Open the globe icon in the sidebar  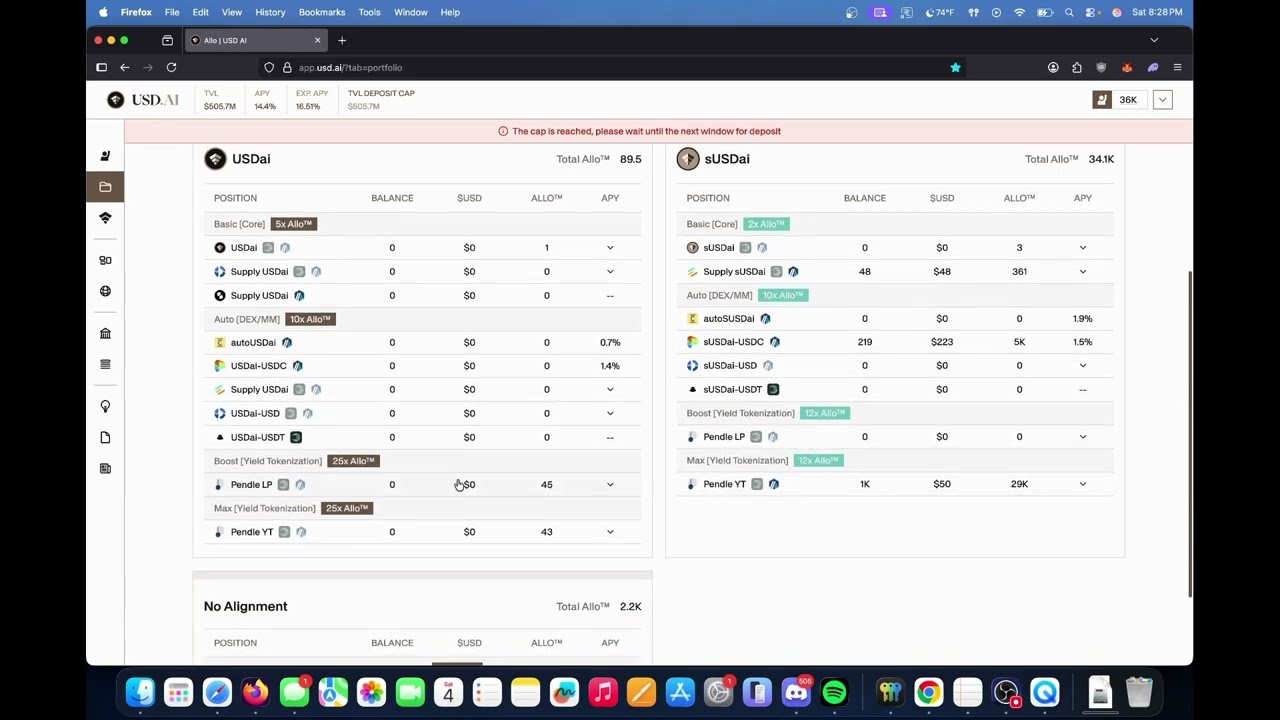point(105,291)
